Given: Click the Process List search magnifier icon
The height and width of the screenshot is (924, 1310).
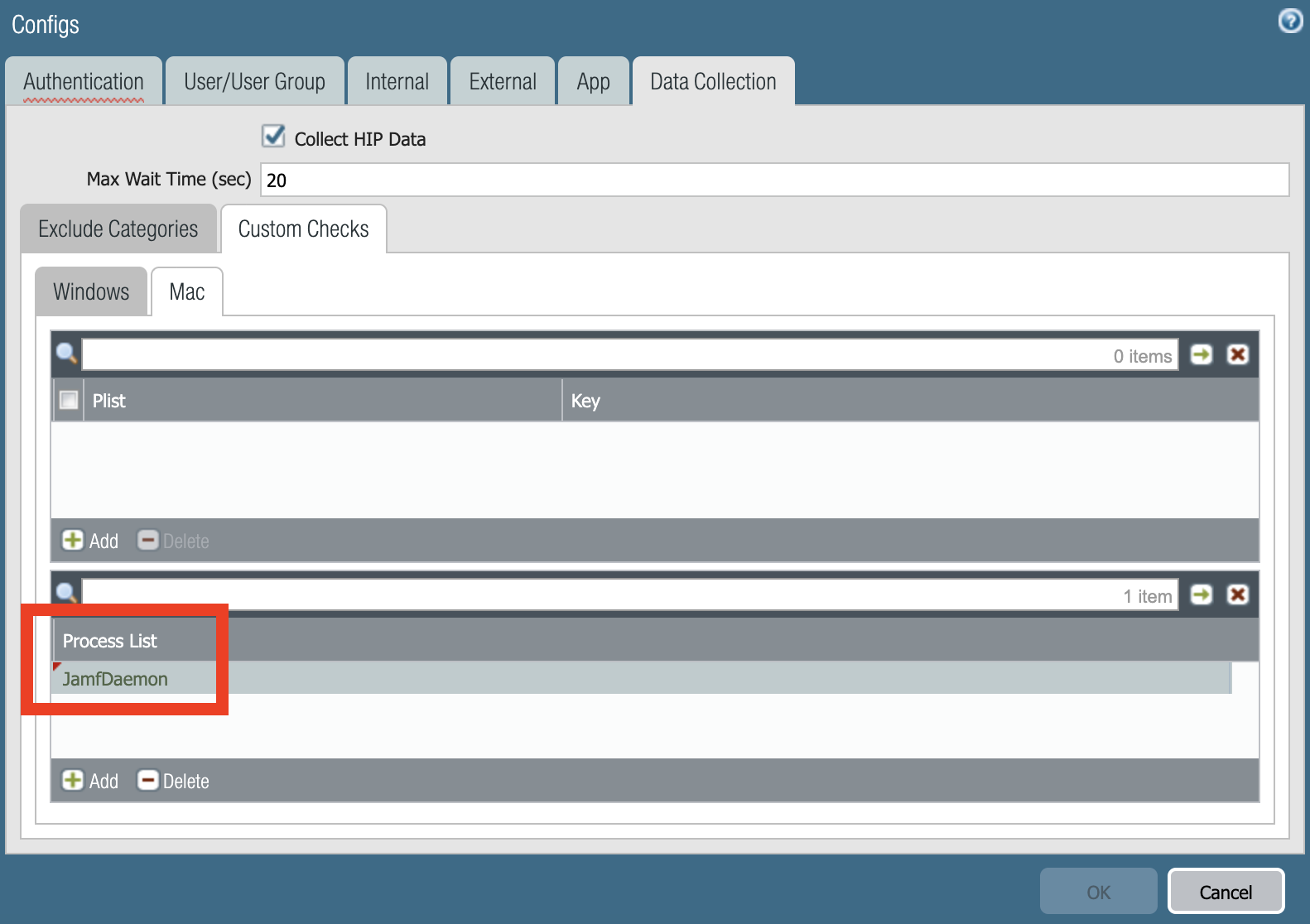Looking at the screenshot, I should pos(66,593).
